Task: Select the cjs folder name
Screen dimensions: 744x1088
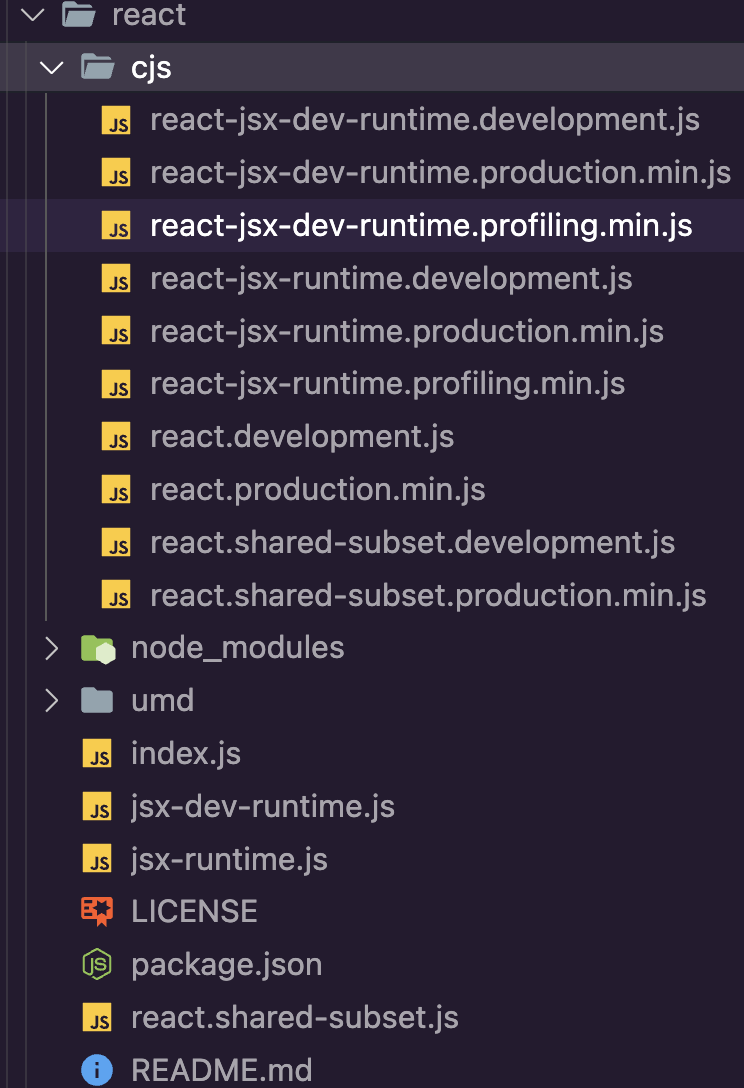Action: pos(151,68)
